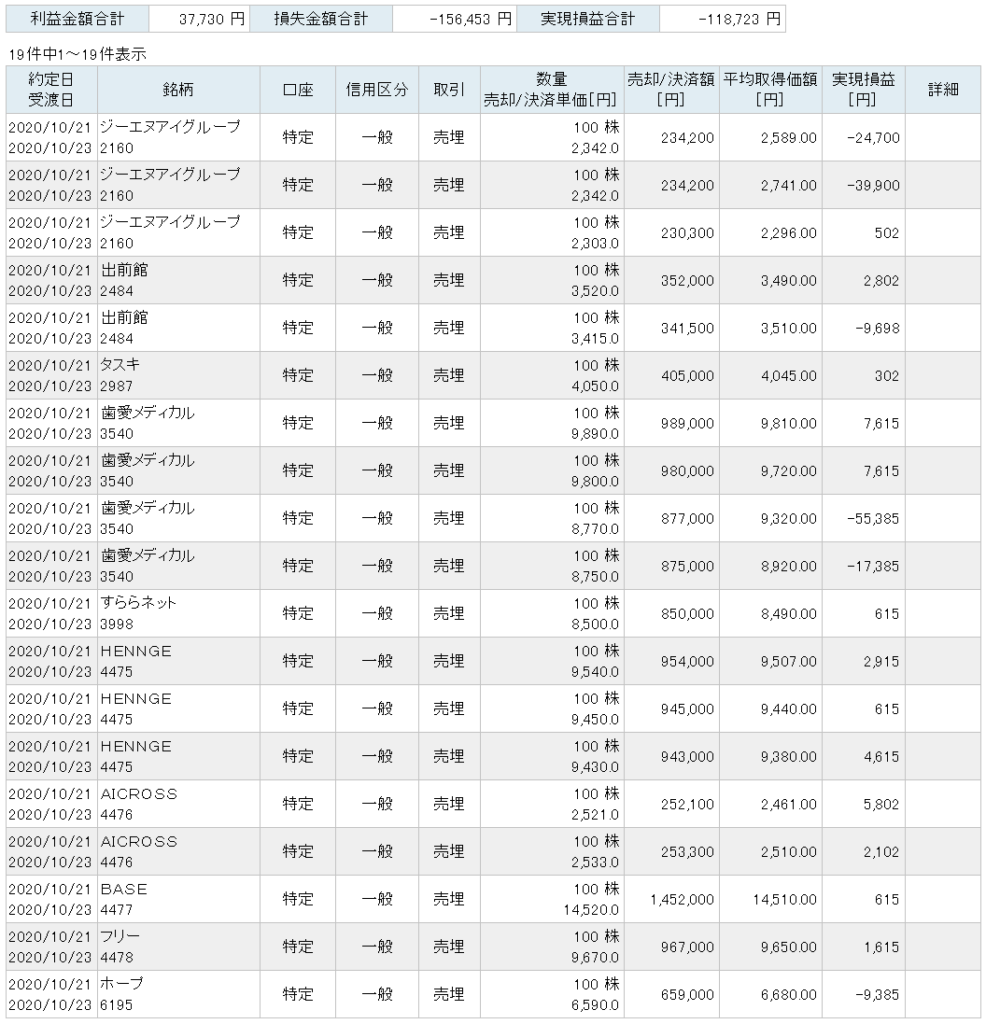Screen dimensions: 986x1024
Task: Click the タスキ stock name
Action: (120, 364)
